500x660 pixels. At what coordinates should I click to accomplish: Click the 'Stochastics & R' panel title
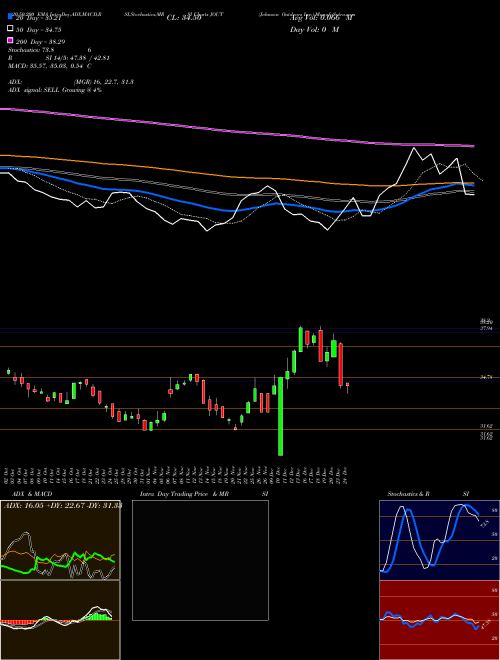pyautogui.click(x=409, y=494)
